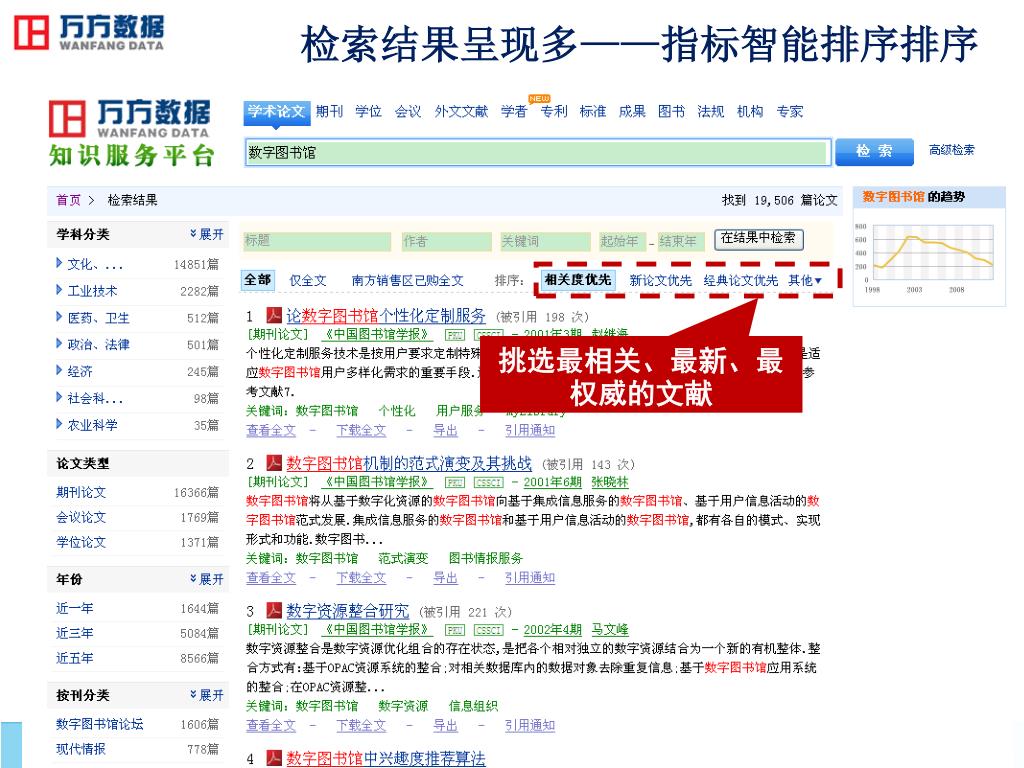
Task: Click the PDF icon of result 2
Action: [x=274, y=463]
